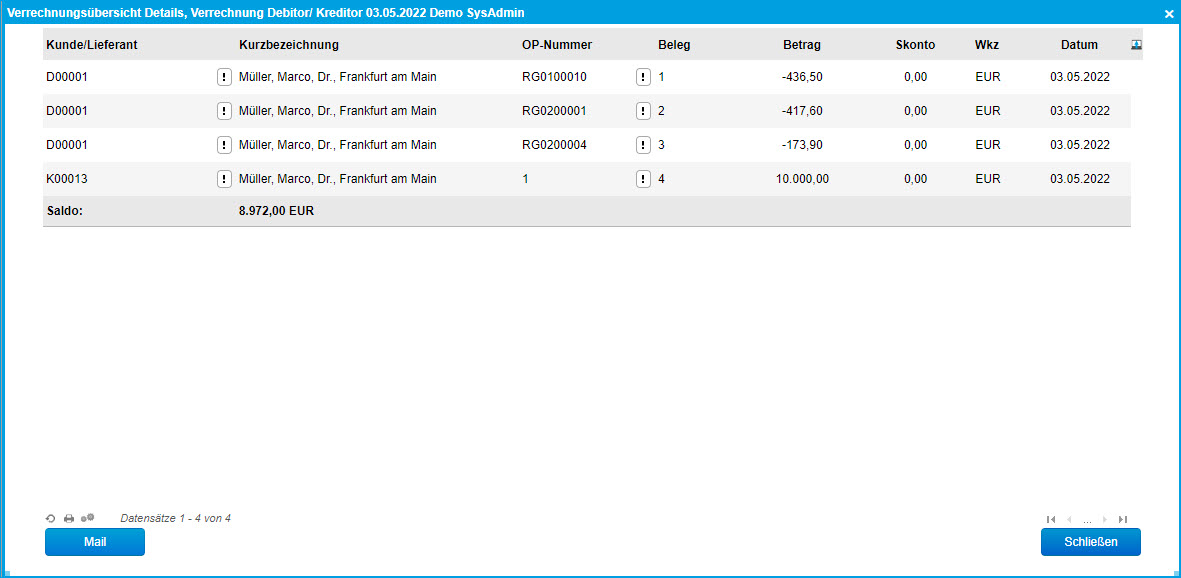Screen dimensions: 1181x578
Task: Sort by the Kurzbezeichnung column header
Action: (288, 44)
